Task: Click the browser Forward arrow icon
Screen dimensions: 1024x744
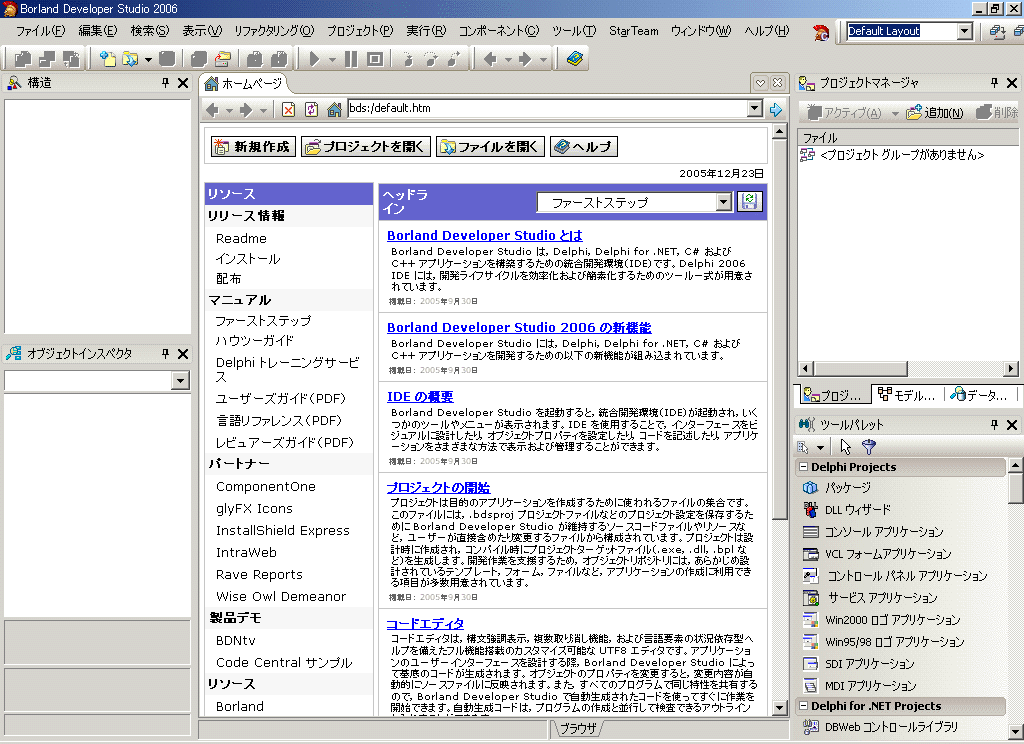Action: (x=246, y=110)
